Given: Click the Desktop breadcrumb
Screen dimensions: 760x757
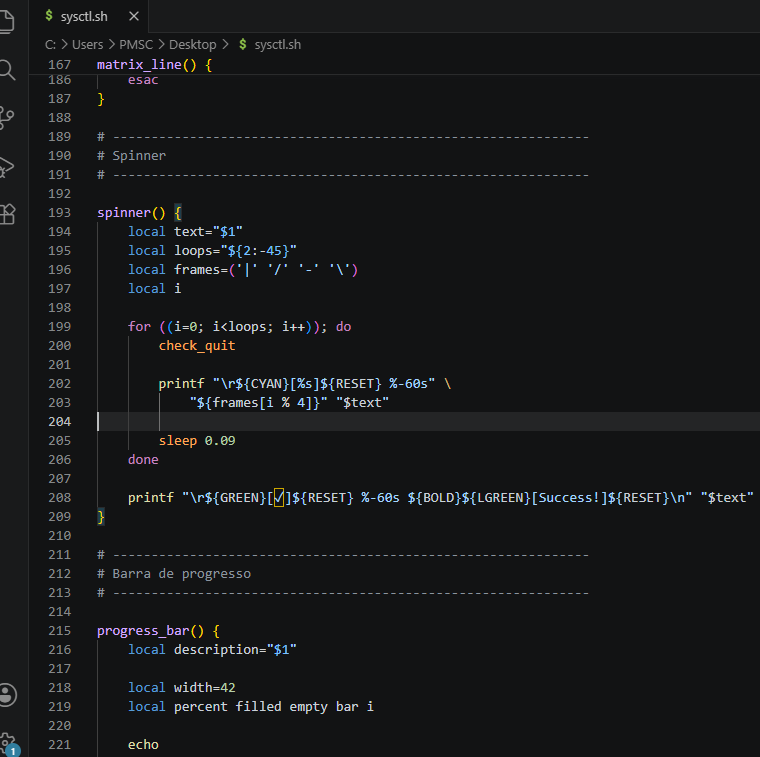Looking at the screenshot, I should (192, 45).
